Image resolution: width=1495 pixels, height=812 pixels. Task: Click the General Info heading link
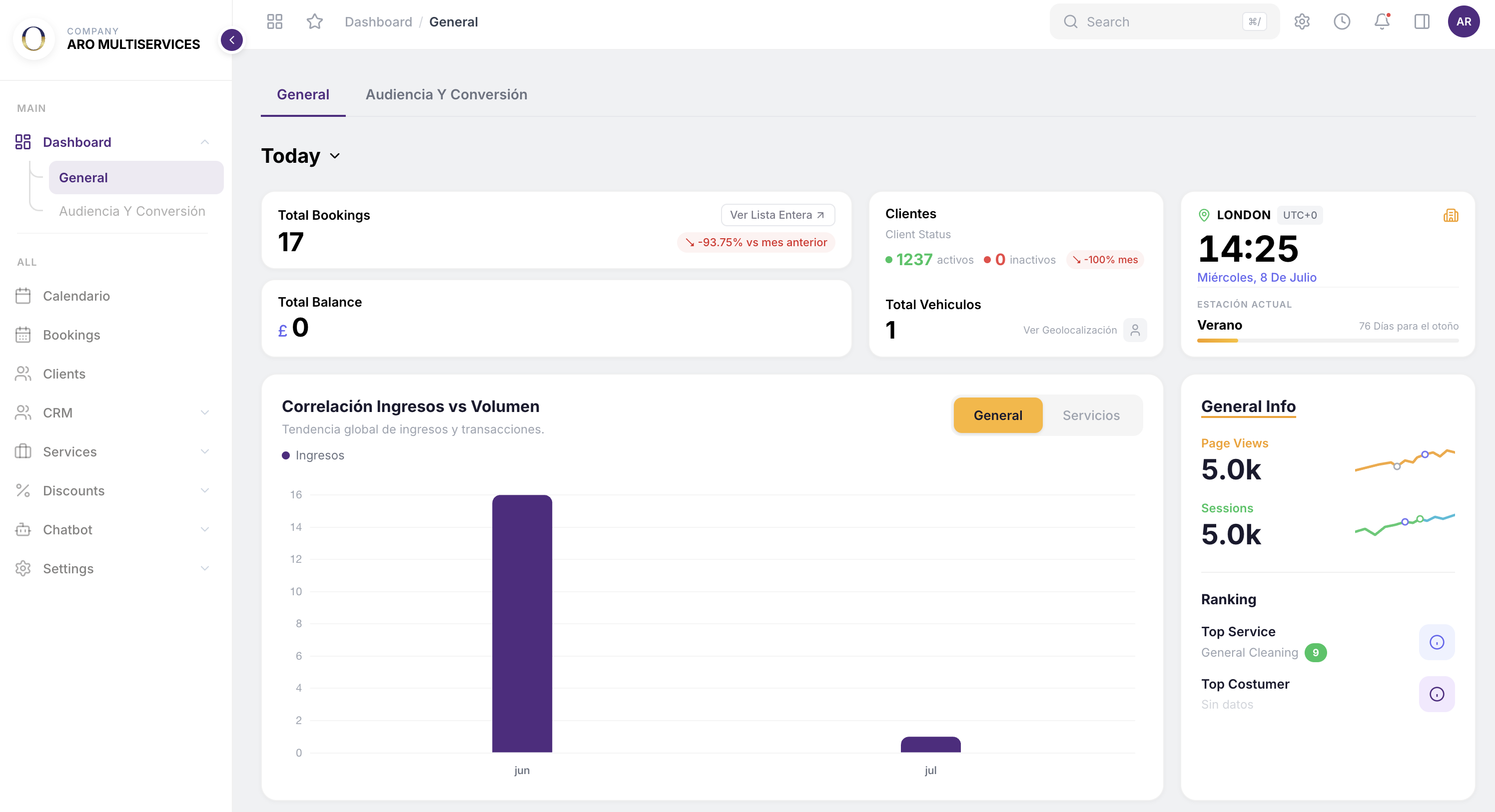1248,406
